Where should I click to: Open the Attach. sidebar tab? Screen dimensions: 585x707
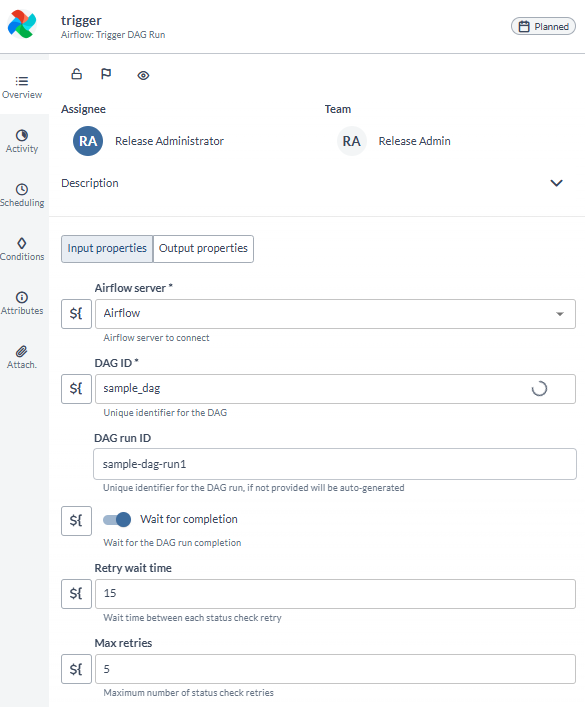coord(22,358)
